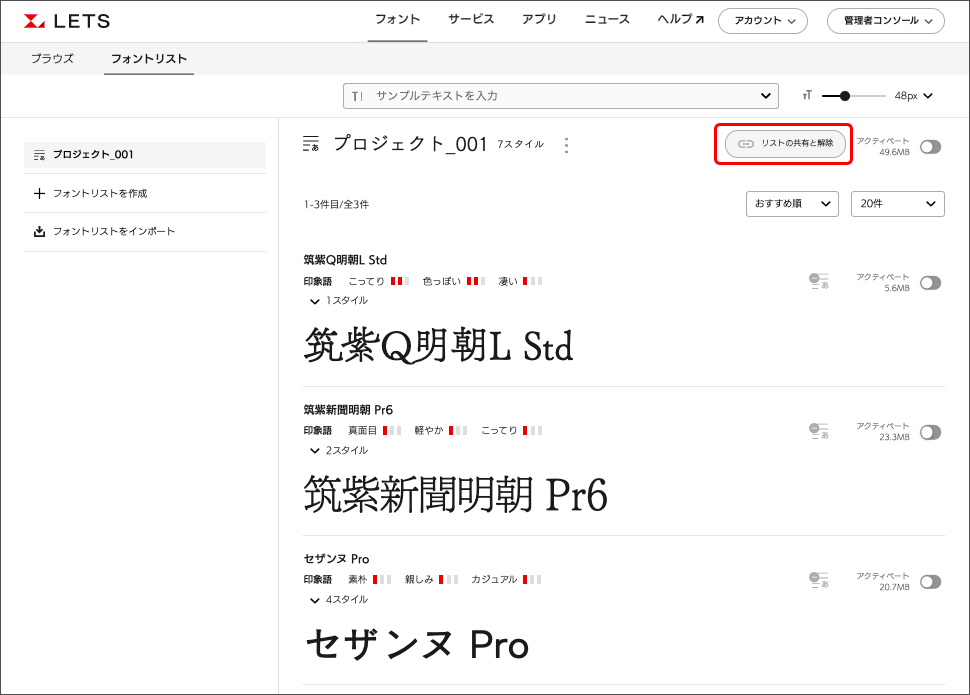The width and height of the screenshot is (970, 695).
Task: Open the サービス menu item
Action: pyautogui.click(x=471, y=19)
